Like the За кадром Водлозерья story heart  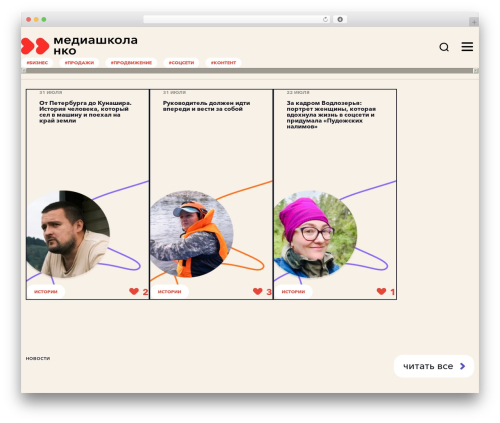coord(381,291)
